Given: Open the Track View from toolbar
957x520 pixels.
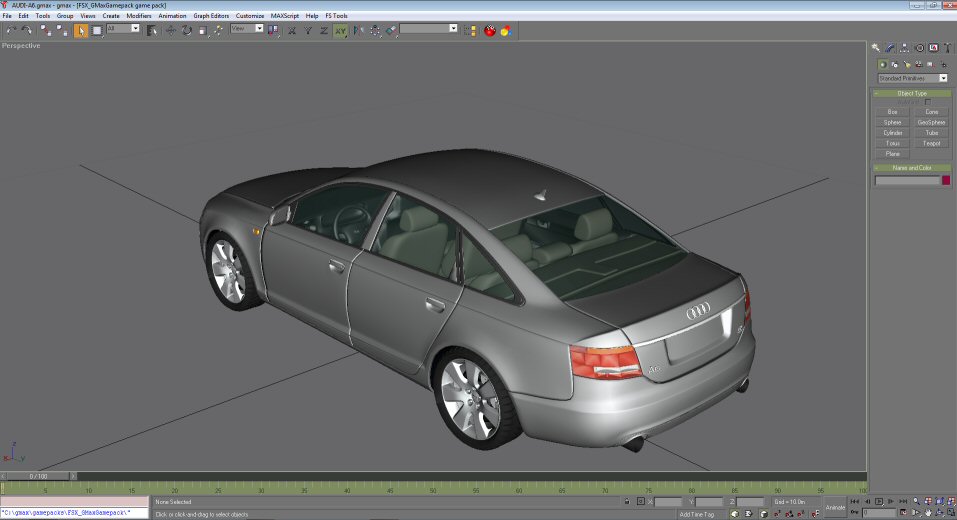Looking at the screenshot, I should coord(470,31).
